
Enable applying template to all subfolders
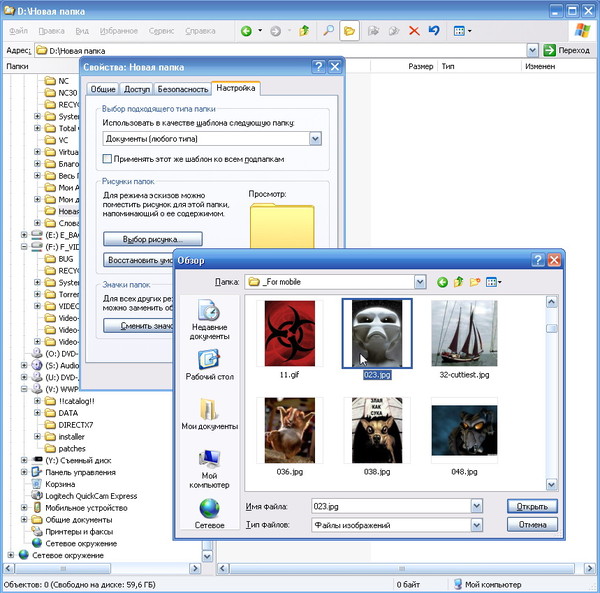tap(107, 159)
